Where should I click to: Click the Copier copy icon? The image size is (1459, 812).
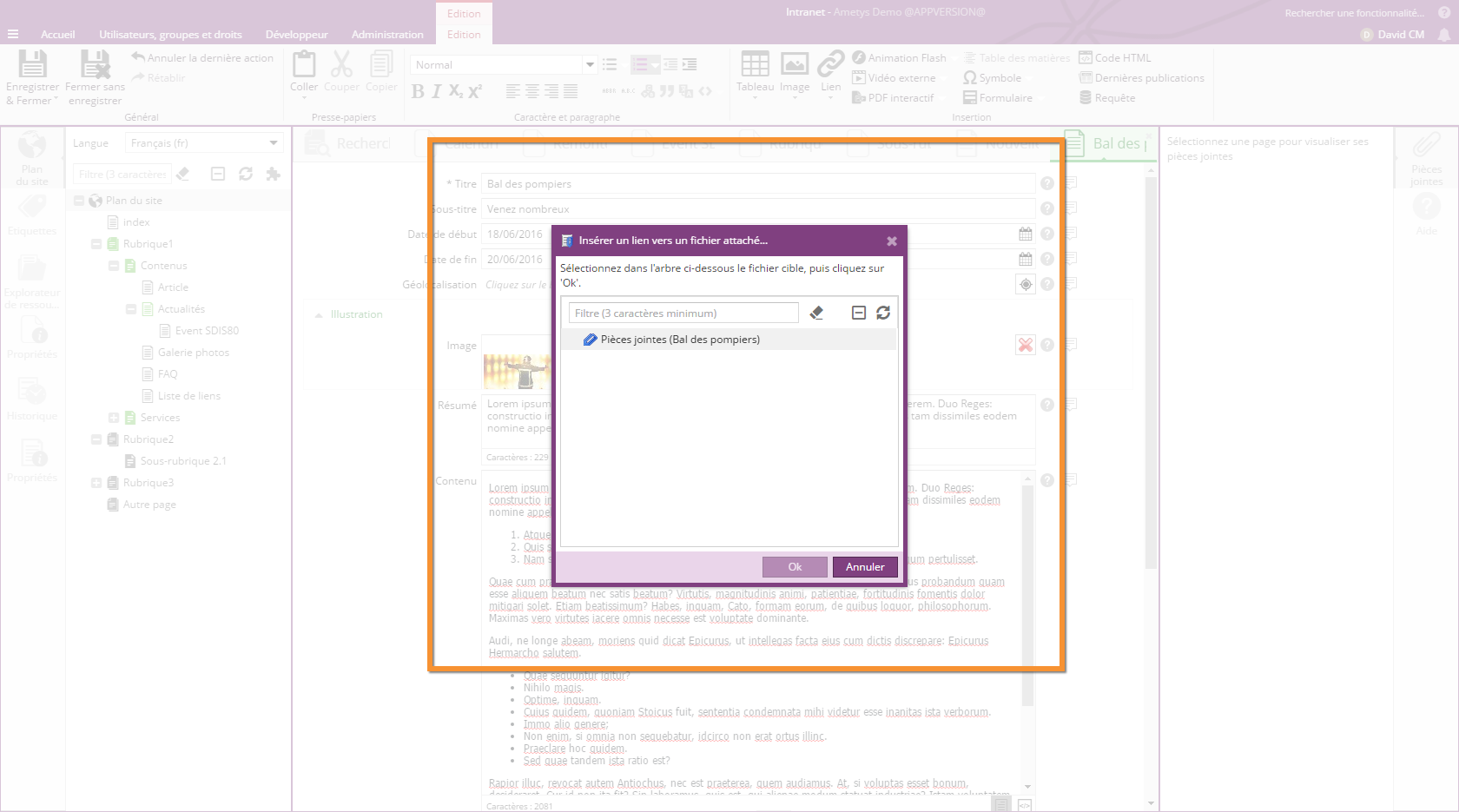pyautogui.click(x=380, y=64)
